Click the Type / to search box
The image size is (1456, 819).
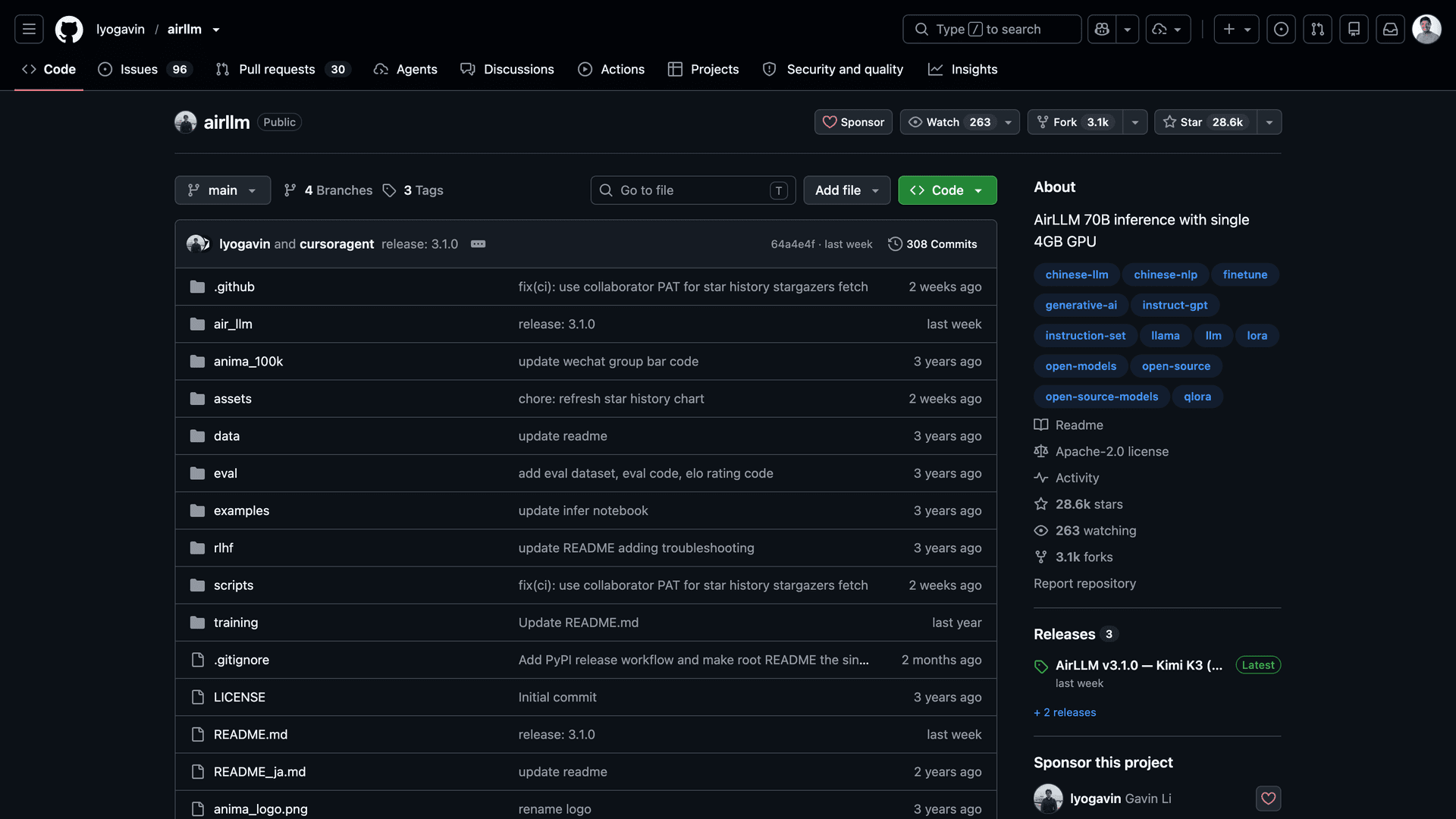coord(992,29)
